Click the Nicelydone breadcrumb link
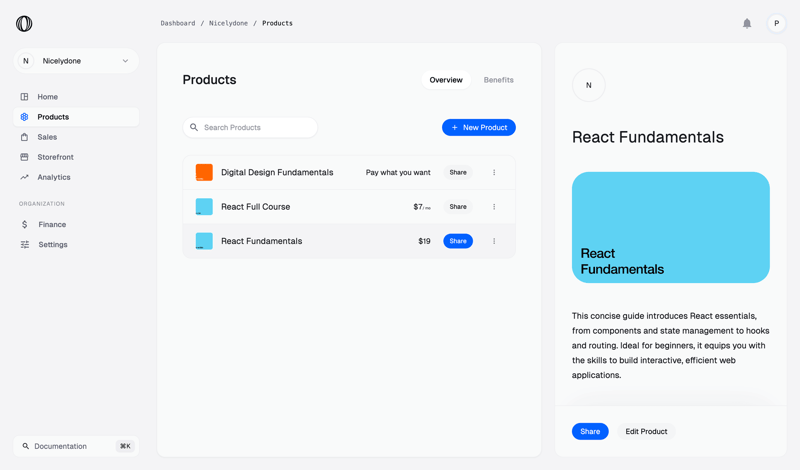The image size is (800, 470). [x=228, y=23]
